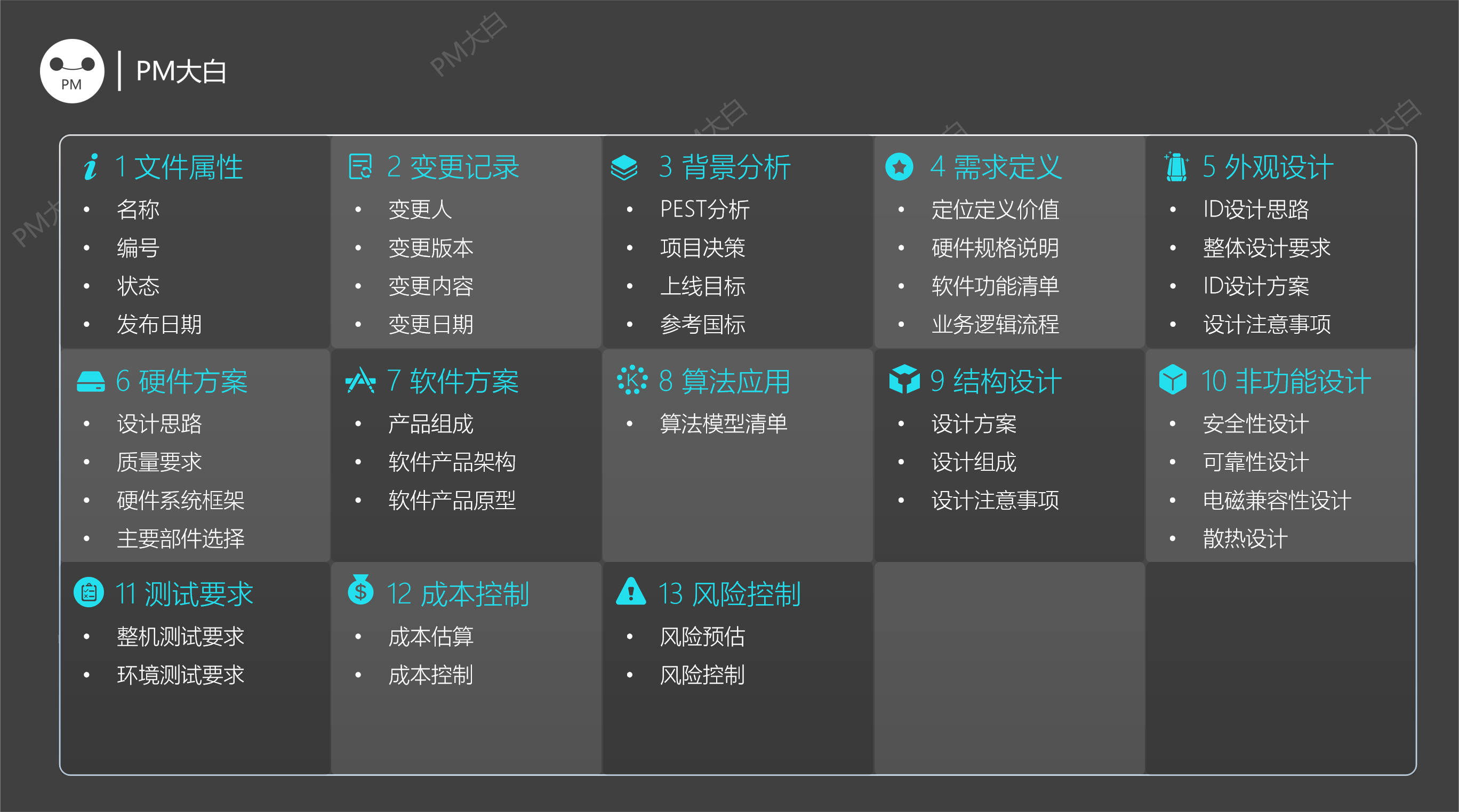Click the 算法模型清单 list item
This screenshot has width=1459, height=812.
click(724, 424)
